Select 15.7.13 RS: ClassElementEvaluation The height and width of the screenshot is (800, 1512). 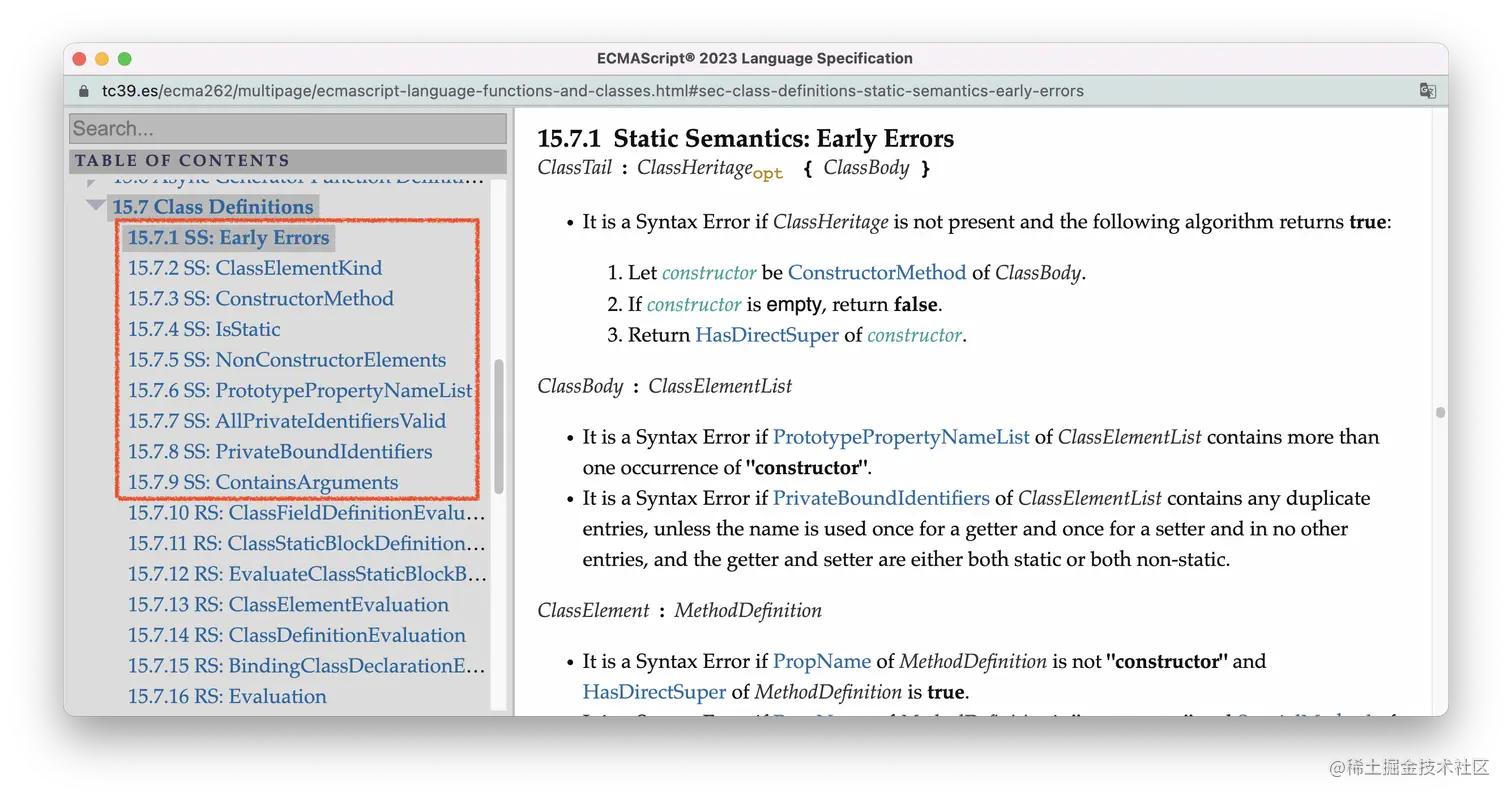tap(288, 605)
